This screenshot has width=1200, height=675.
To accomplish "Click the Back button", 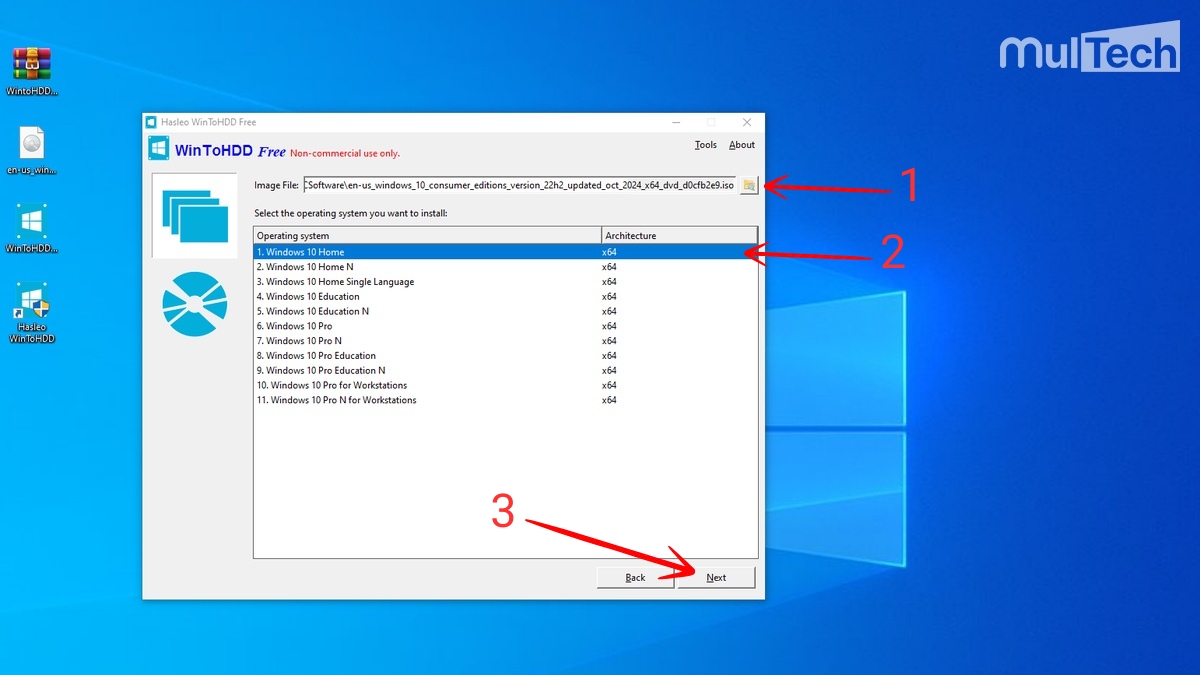I will [x=636, y=577].
